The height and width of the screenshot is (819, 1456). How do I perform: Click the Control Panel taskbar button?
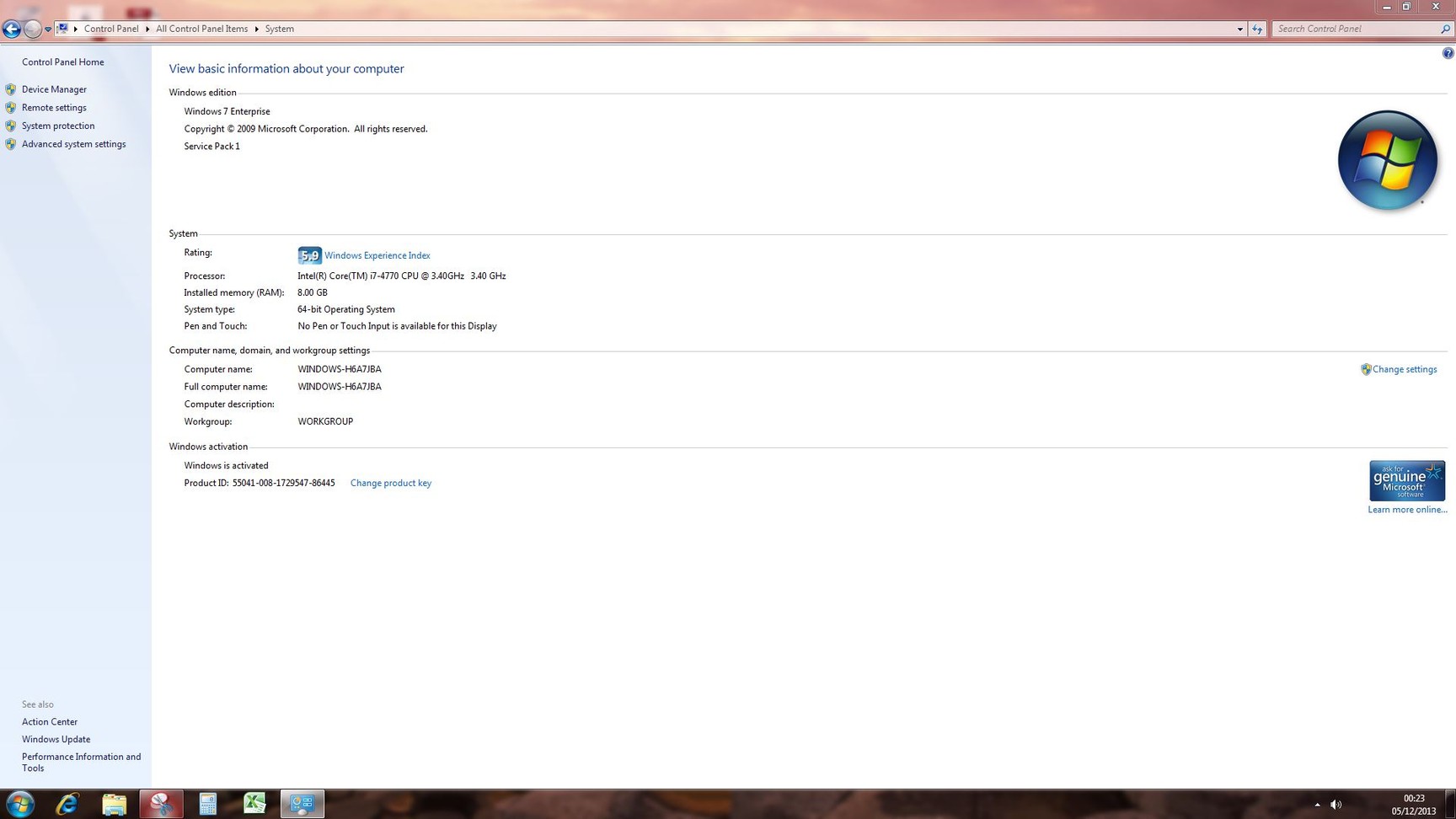click(302, 804)
